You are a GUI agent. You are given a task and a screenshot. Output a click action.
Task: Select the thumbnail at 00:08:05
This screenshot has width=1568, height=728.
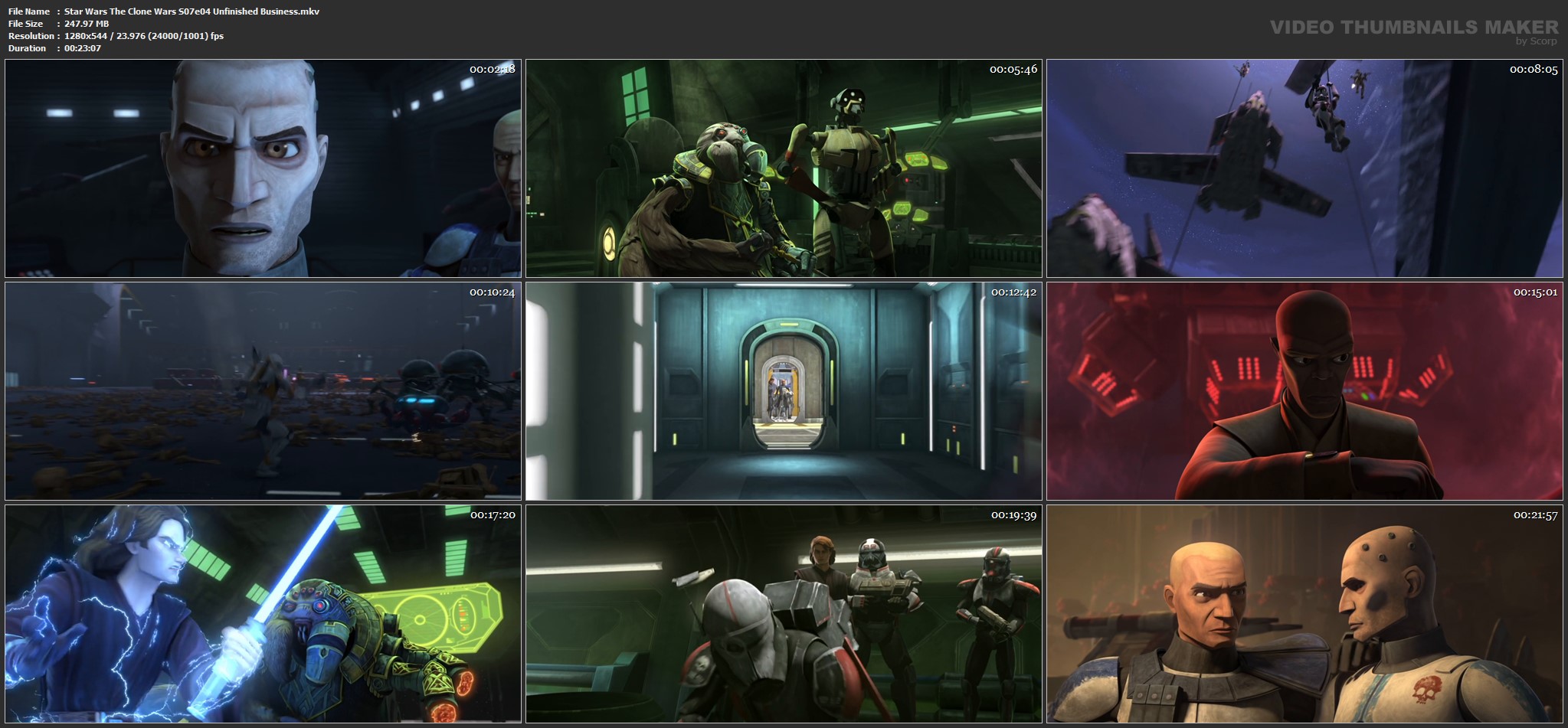pos(1304,168)
